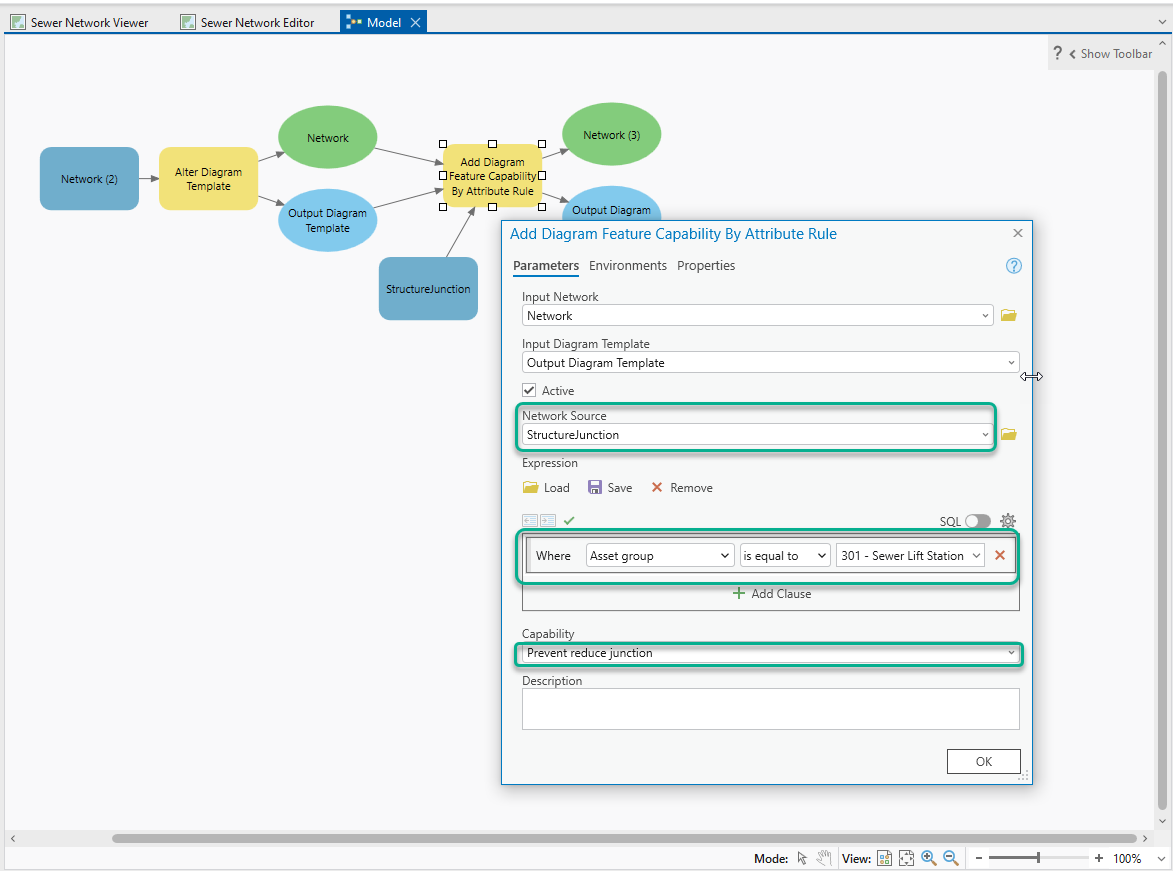The image size is (1173, 871).
Task: Click the diagram overview View icon
Action: (x=884, y=857)
